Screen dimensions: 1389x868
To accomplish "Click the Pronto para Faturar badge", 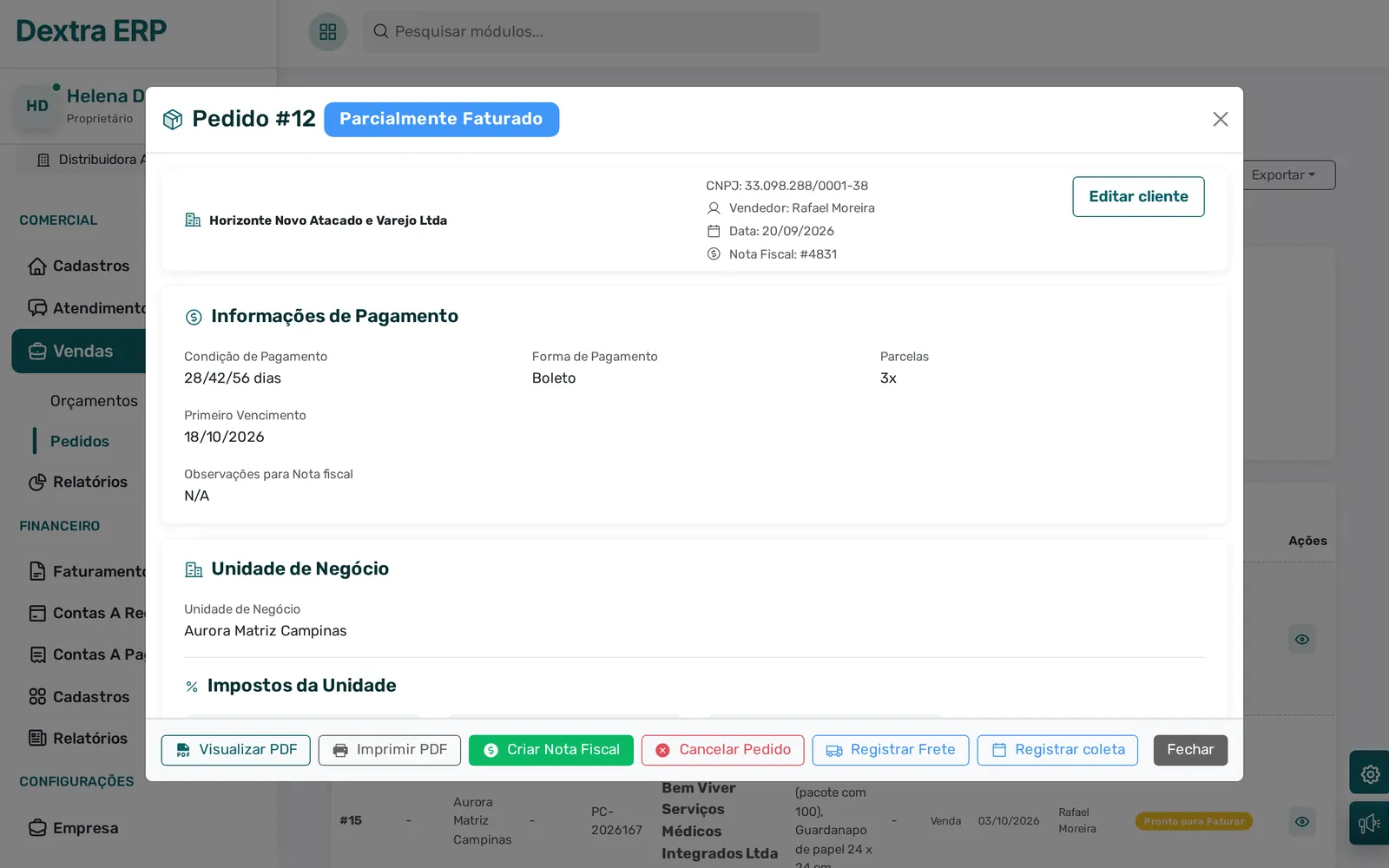I will 1194,821.
